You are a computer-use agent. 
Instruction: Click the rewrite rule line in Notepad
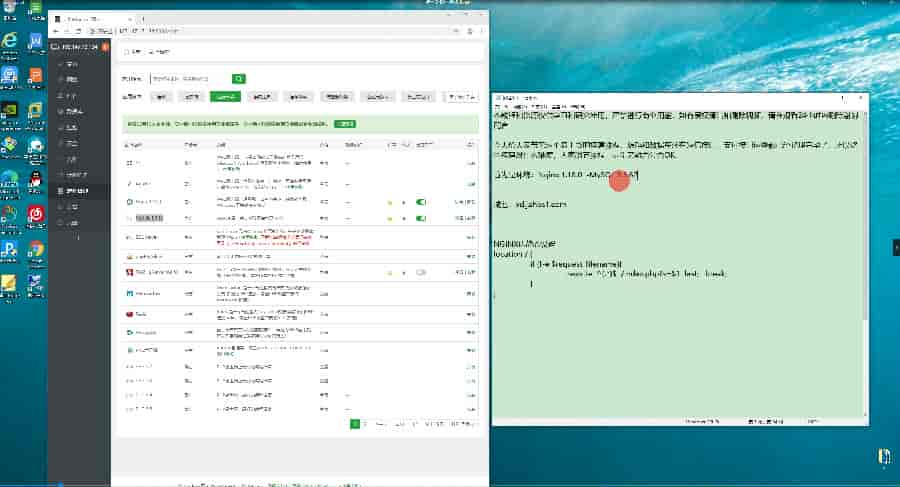(646, 274)
